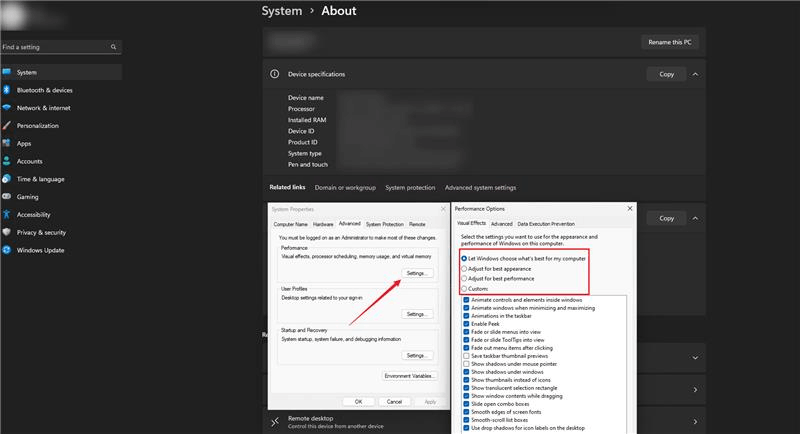Toggle Slide open combo boxes

coord(466,404)
